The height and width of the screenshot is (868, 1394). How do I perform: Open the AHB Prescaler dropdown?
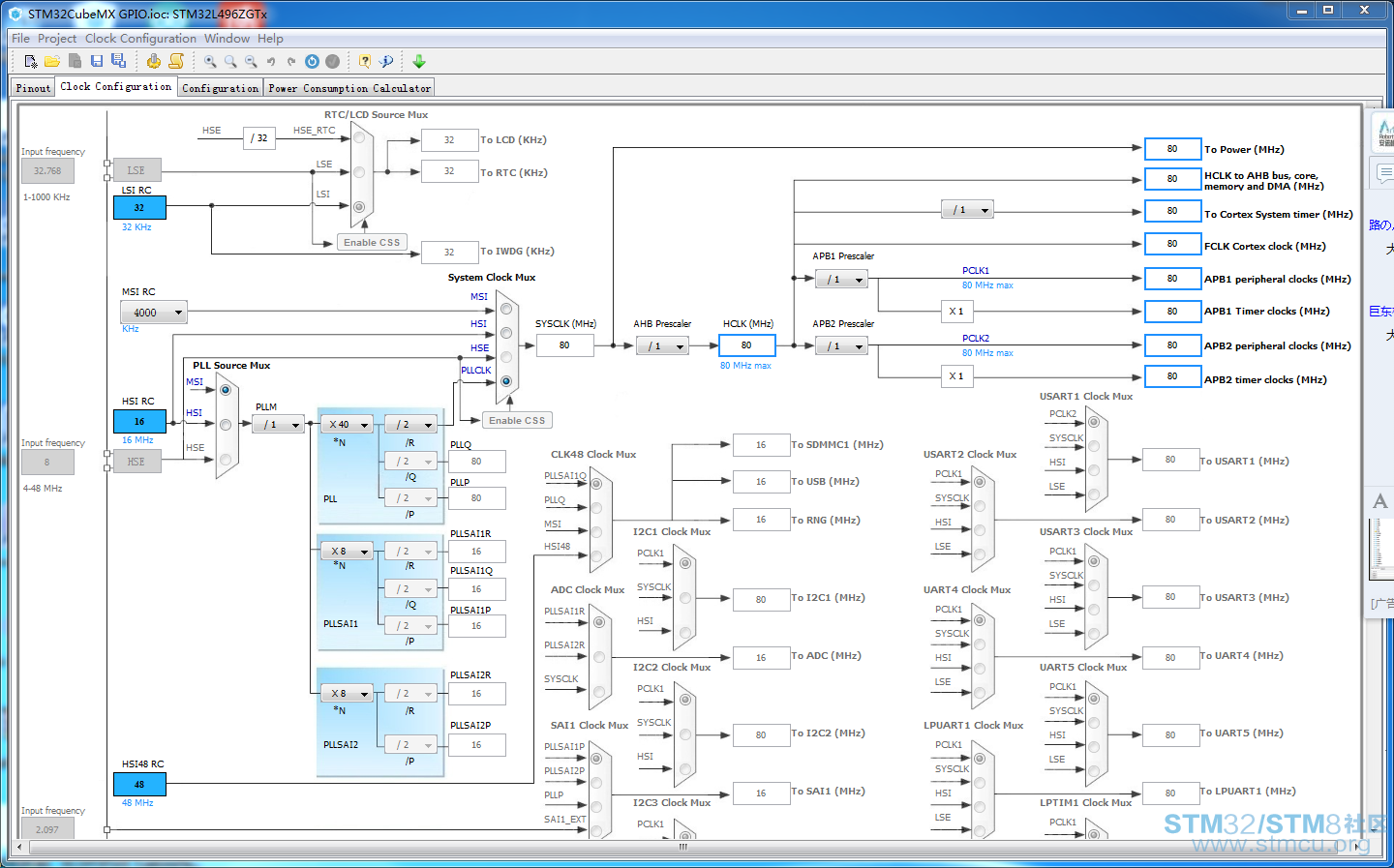coord(662,345)
